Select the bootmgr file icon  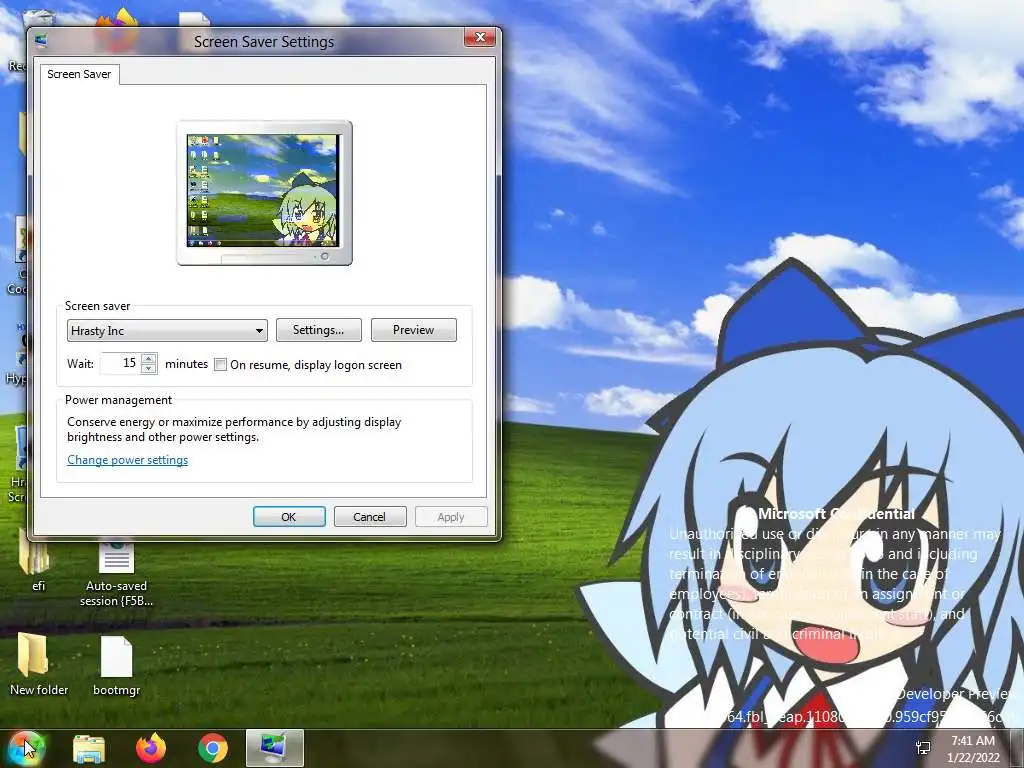116,665
